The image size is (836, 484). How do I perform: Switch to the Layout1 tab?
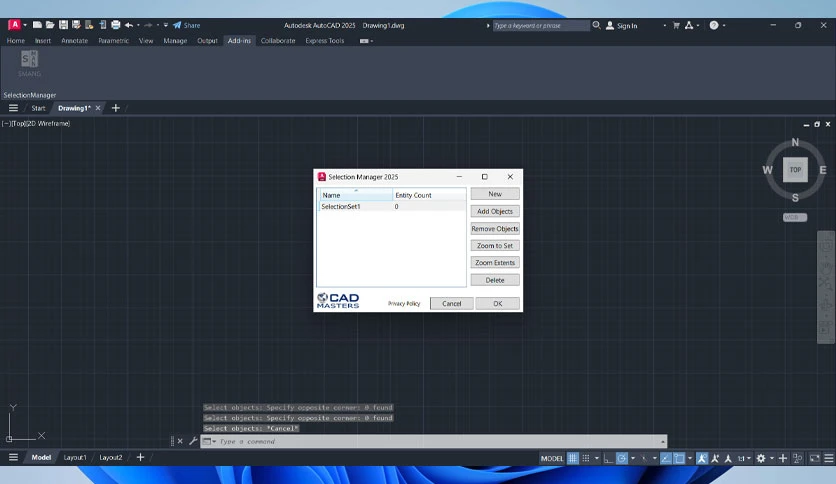pyautogui.click(x=75, y=457)
